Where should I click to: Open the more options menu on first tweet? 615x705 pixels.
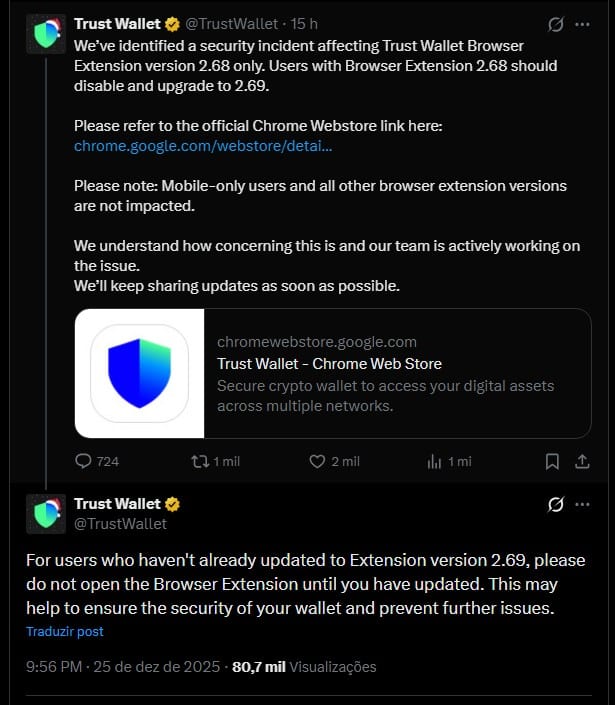point(584,25)
